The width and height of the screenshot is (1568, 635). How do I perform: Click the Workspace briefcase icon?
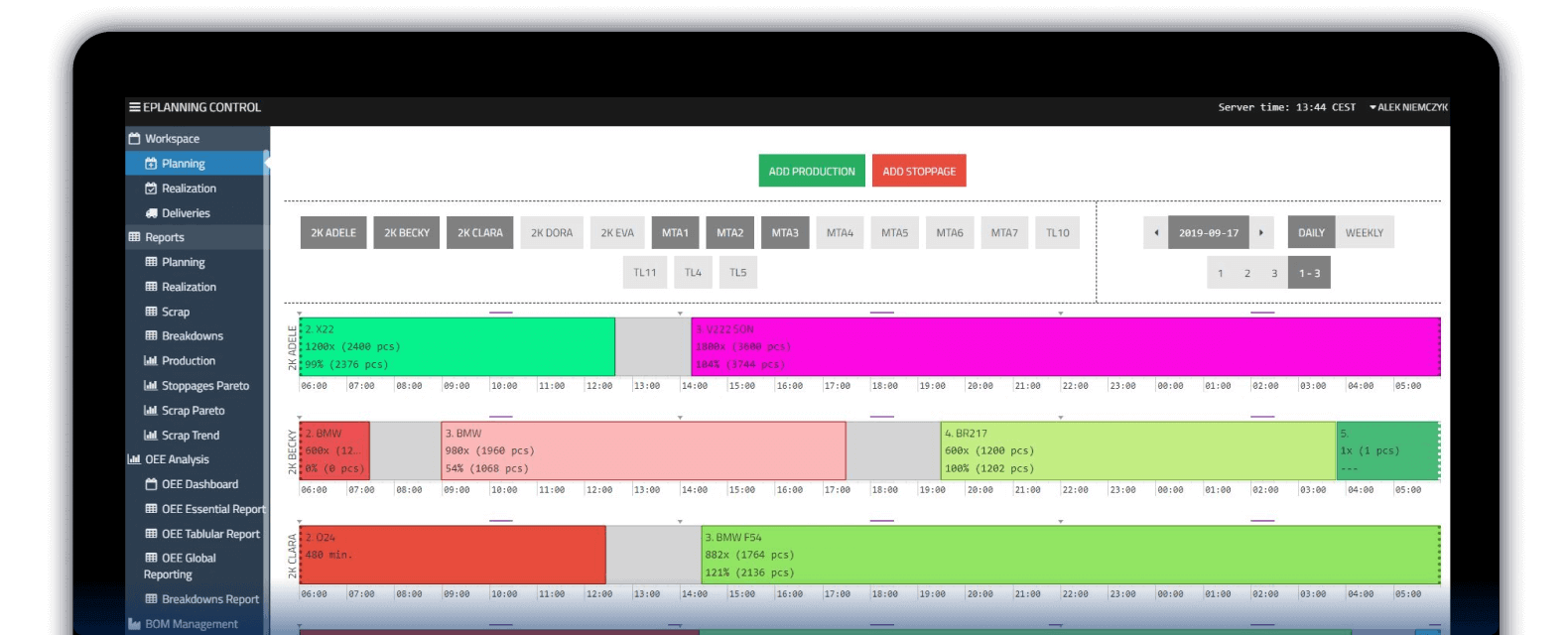[135, 139]
